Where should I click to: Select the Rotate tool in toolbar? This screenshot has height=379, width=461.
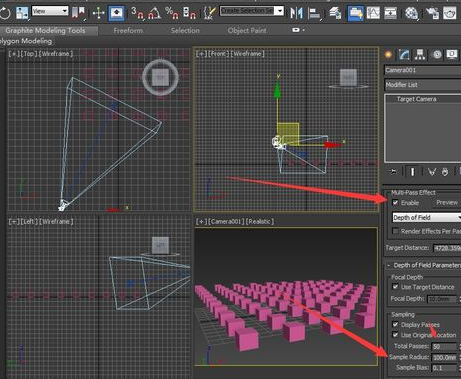coord(5,13)
